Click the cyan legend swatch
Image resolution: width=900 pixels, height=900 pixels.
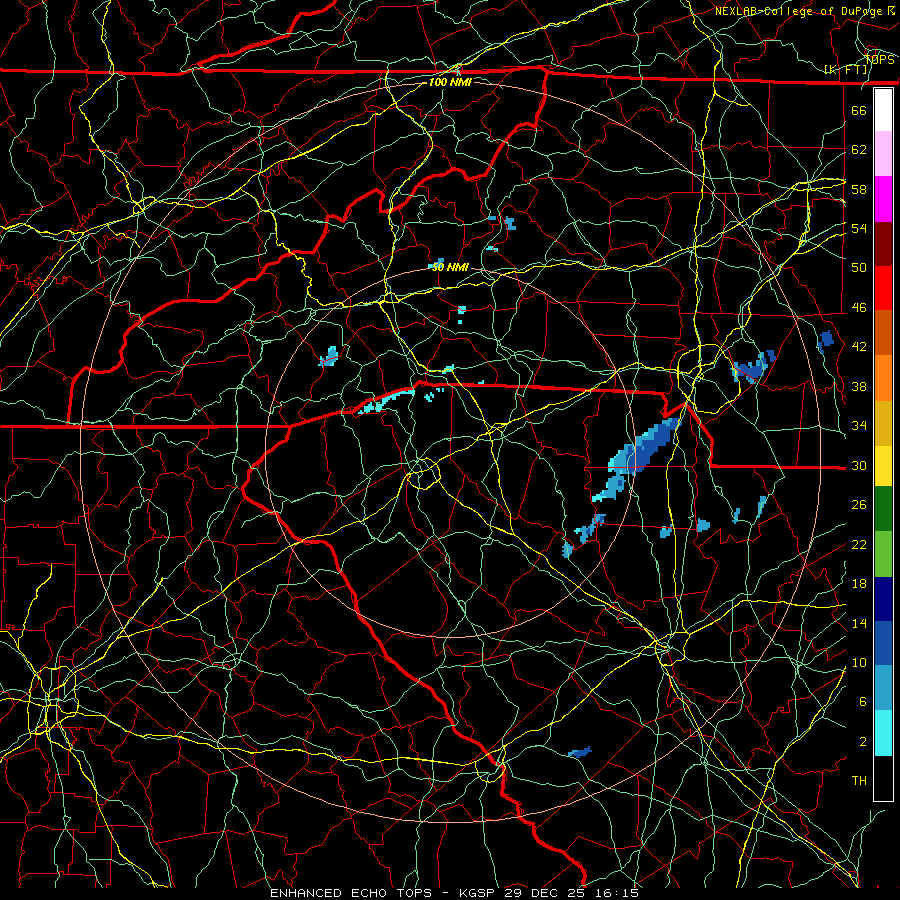point(883,733)
